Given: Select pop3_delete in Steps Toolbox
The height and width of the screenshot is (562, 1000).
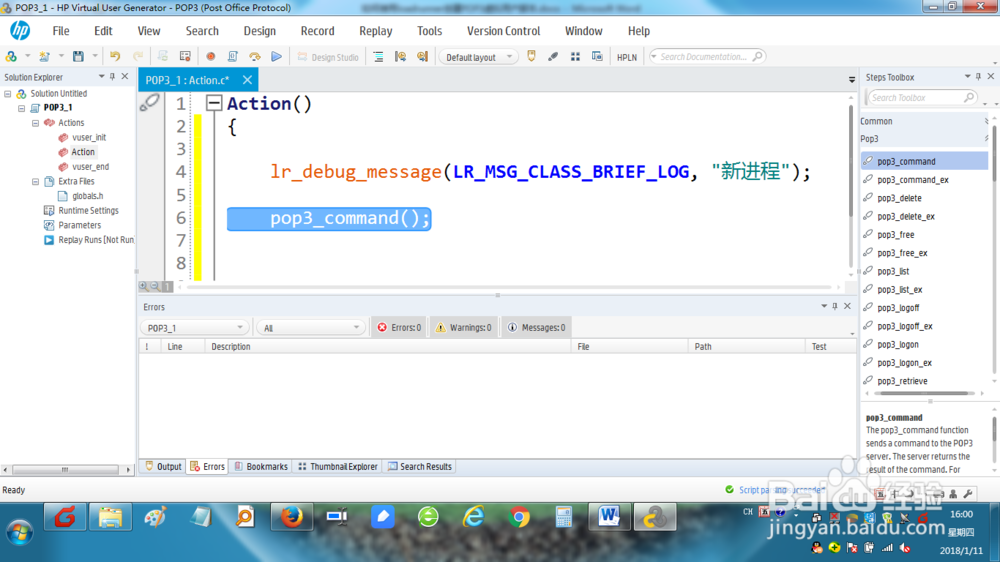Looking at the screenshot, I should (899, 198).
